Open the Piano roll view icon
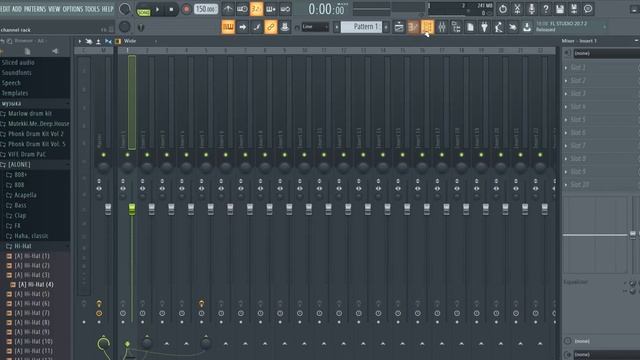This screenshot has height=360, width=640. [413, 27]
